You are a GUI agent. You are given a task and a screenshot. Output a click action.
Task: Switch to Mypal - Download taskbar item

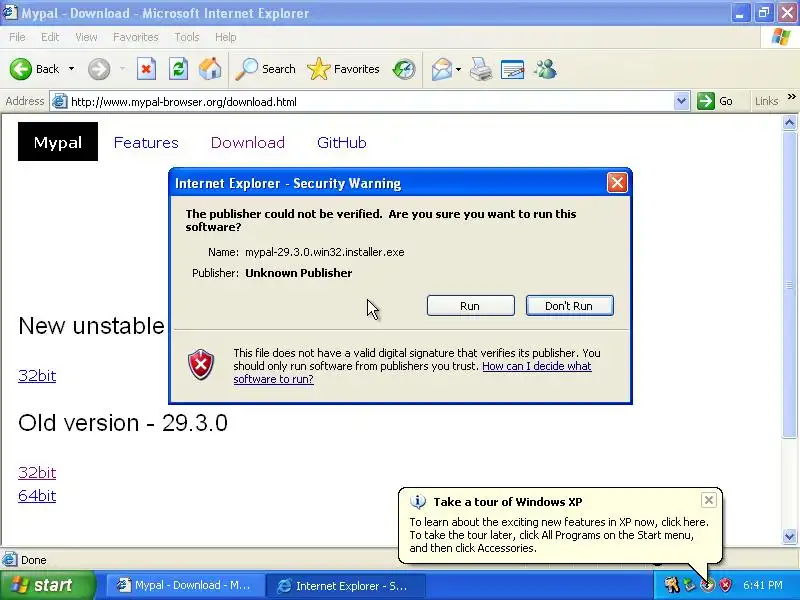pyautogui.click(x=185, y=585)
